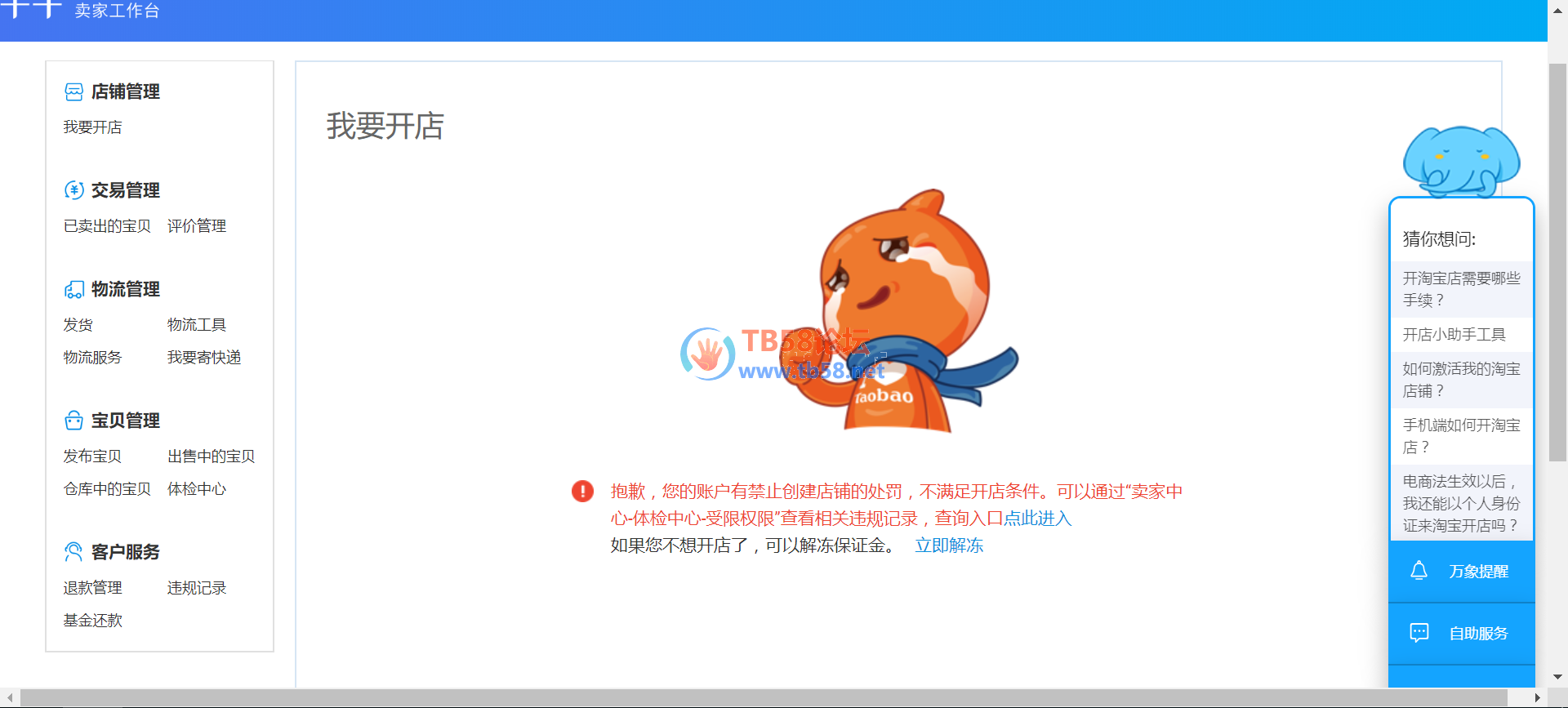This screenshot has height=708, width=1568.
Task: Open 违规记录 link
Action: click(197, 588)
